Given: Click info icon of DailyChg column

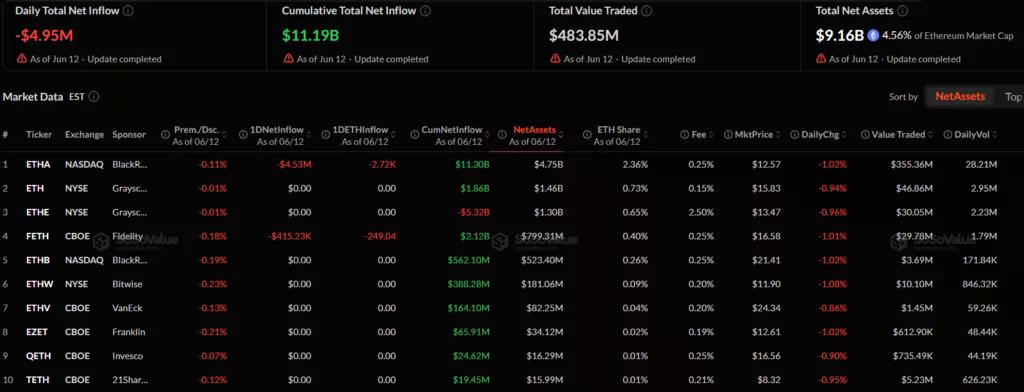Looking at the screenshot, I should [795, 135].
